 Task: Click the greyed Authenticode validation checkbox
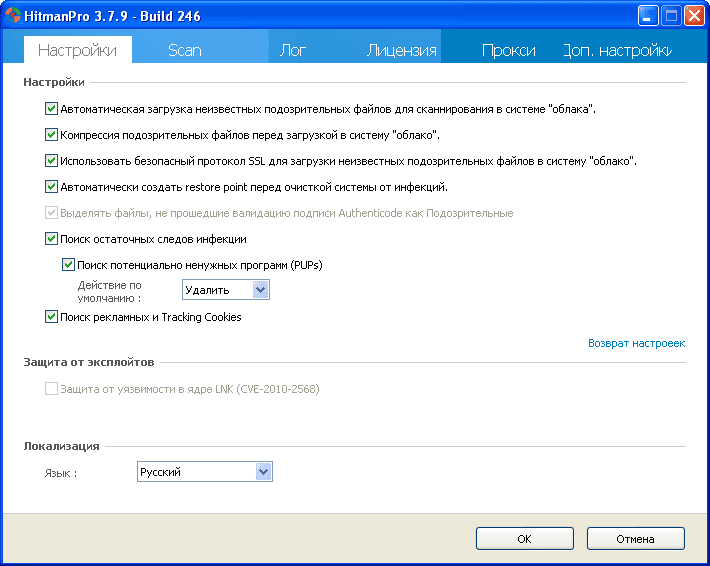(51, 213)
